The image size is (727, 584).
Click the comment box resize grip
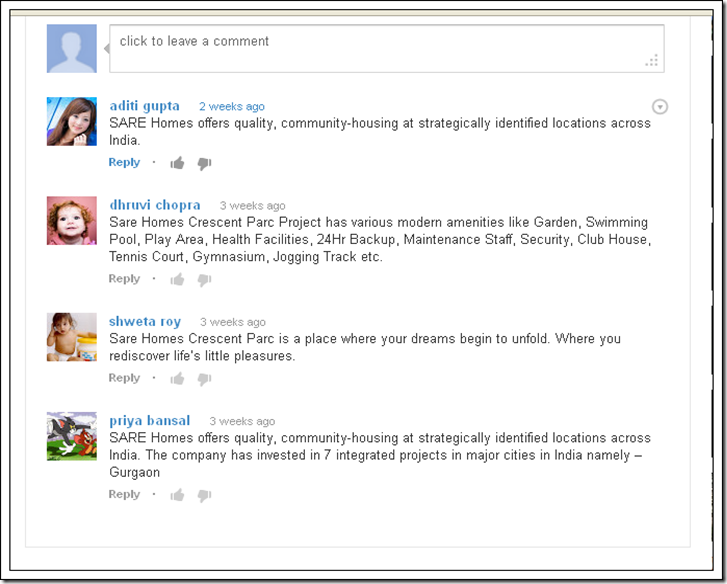(x=652, y=61)
